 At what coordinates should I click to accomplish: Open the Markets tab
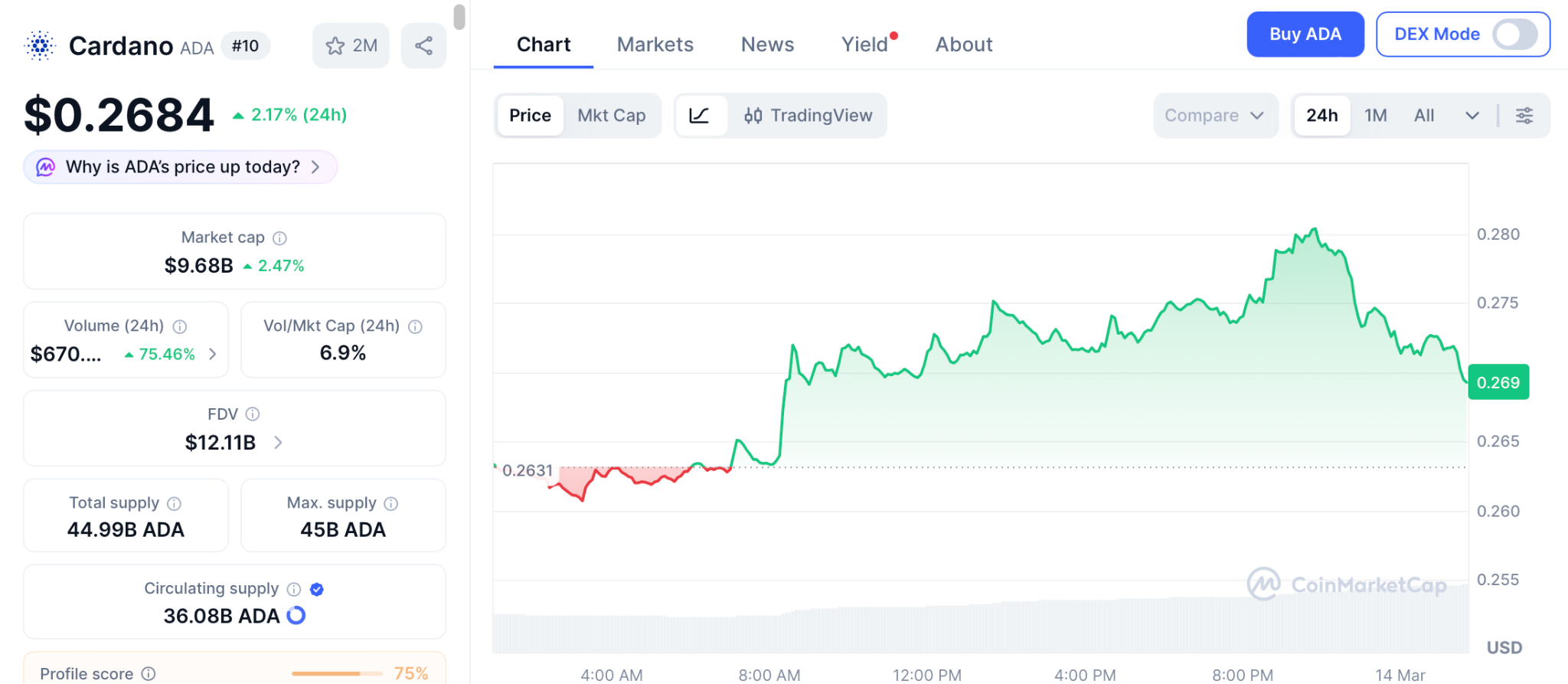click(655, 44)
